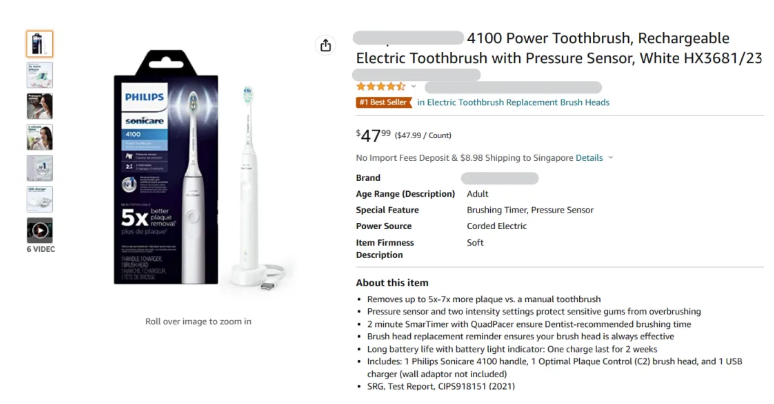Select the fourth thumbnail in the image strip

40,137
